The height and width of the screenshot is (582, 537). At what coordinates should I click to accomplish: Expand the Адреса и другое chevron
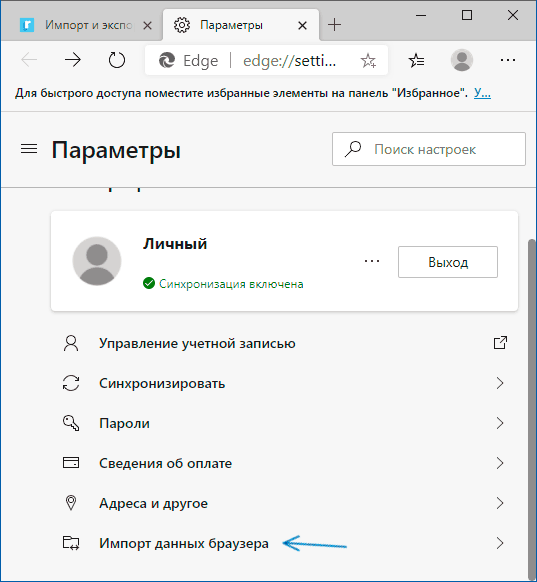click(500, 503)
